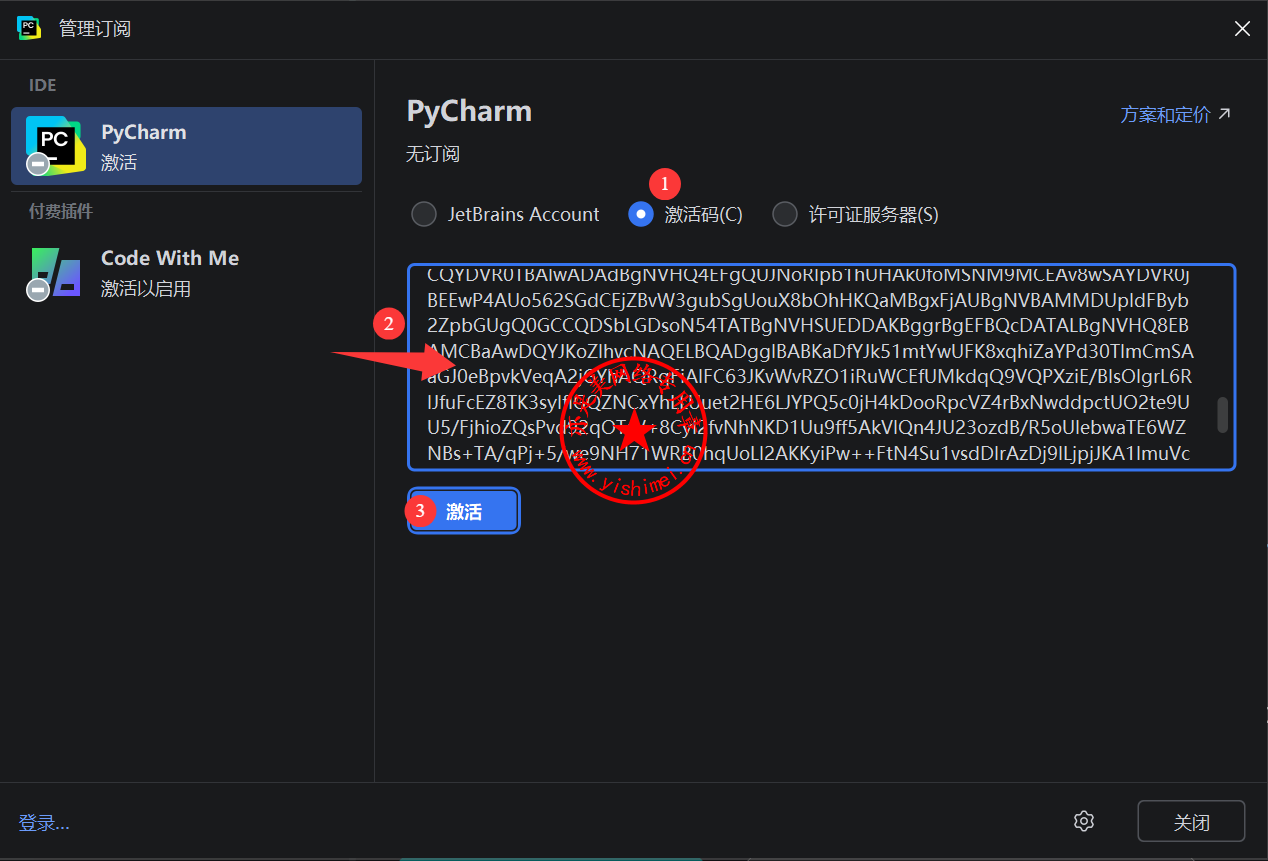The width and height of the screenshot is (1268, 861).
Task: Click the red step 1 badge
Action: 664,184
